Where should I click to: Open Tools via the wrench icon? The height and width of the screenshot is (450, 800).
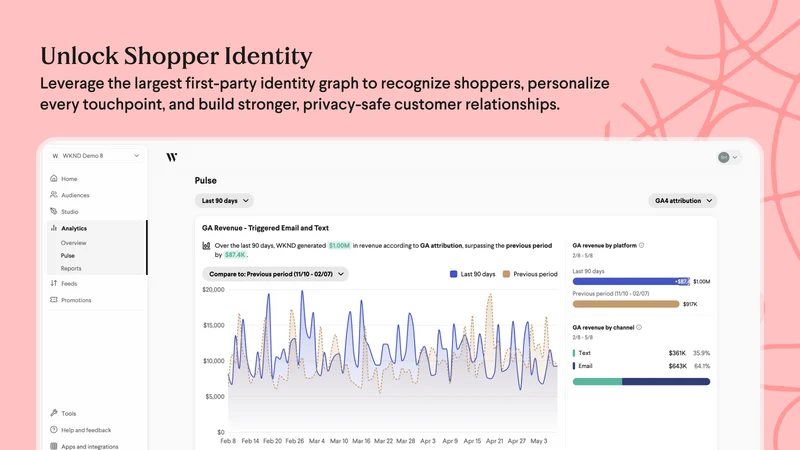(54, 413)
